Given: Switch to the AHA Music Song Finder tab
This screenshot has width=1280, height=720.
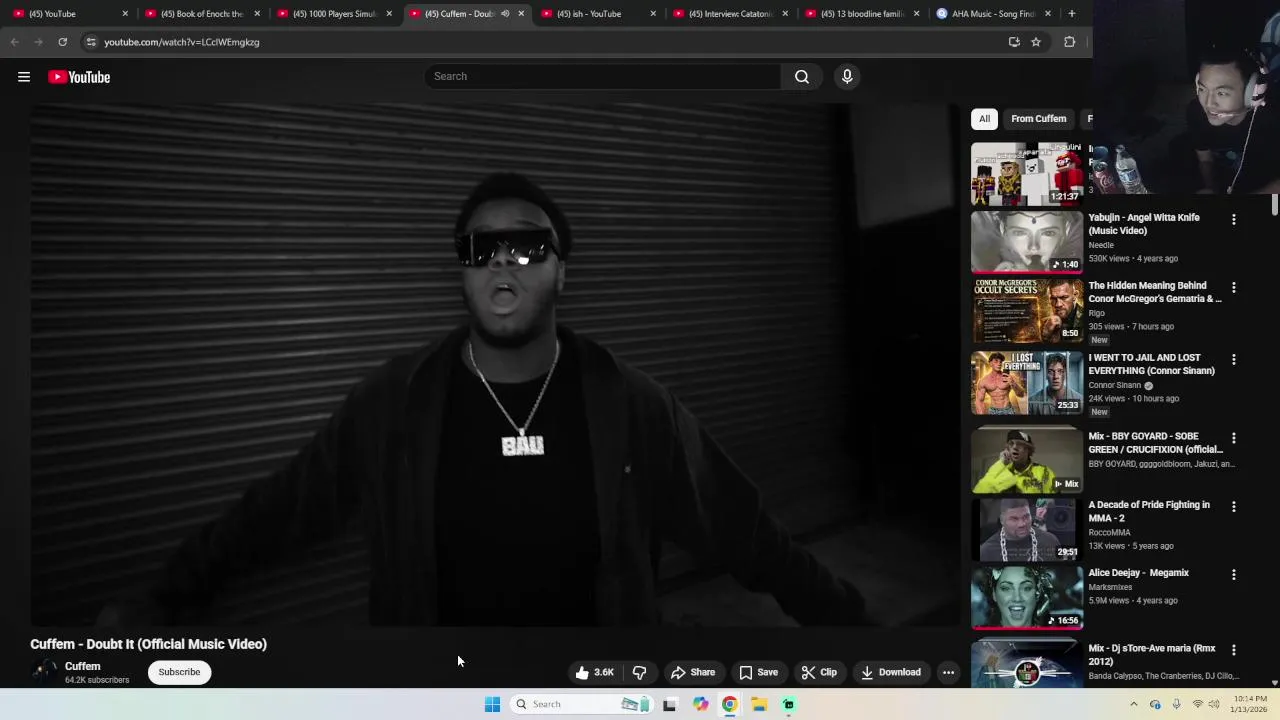Looking at the screenshot, I should 992,14.
